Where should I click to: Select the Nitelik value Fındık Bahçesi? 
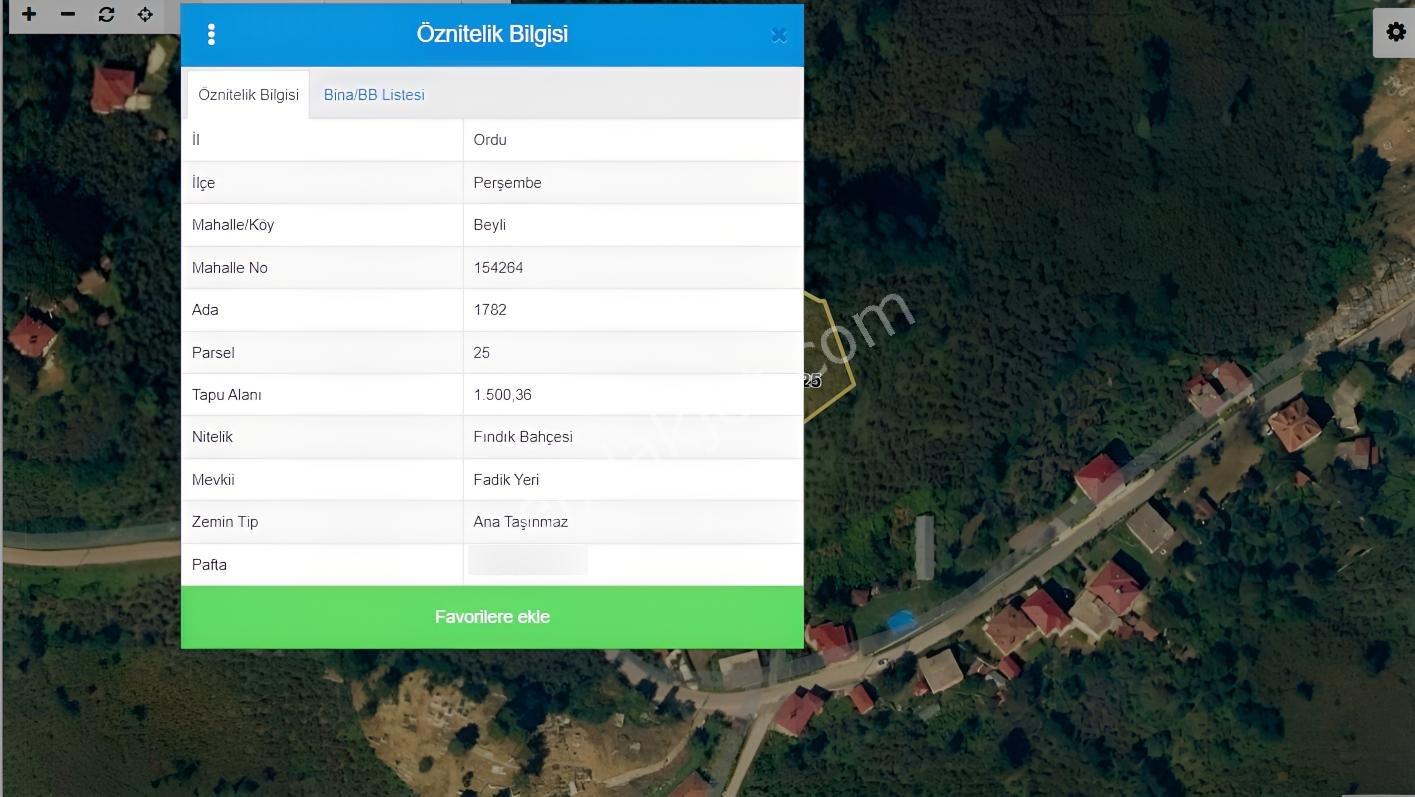(x=523, y=437)
